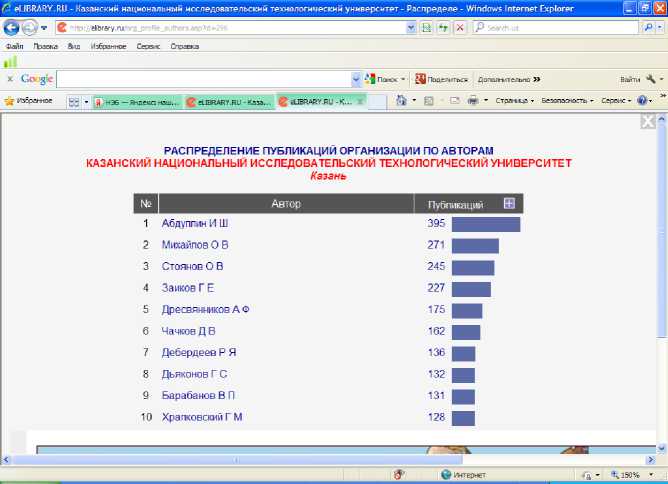The height and width of the screenshot is (484, 668).
Task: Click publication count 271
Action: coord(436,245)
